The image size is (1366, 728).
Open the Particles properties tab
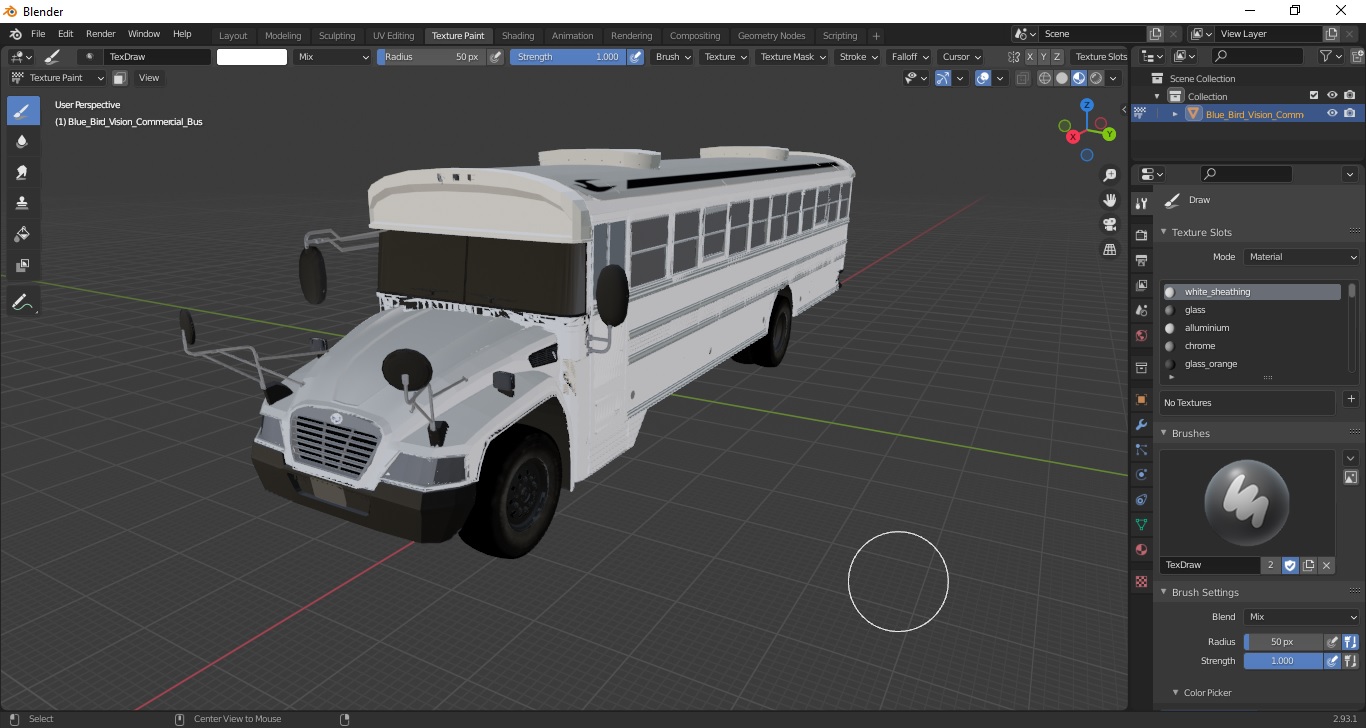[x=1141, y=450]
